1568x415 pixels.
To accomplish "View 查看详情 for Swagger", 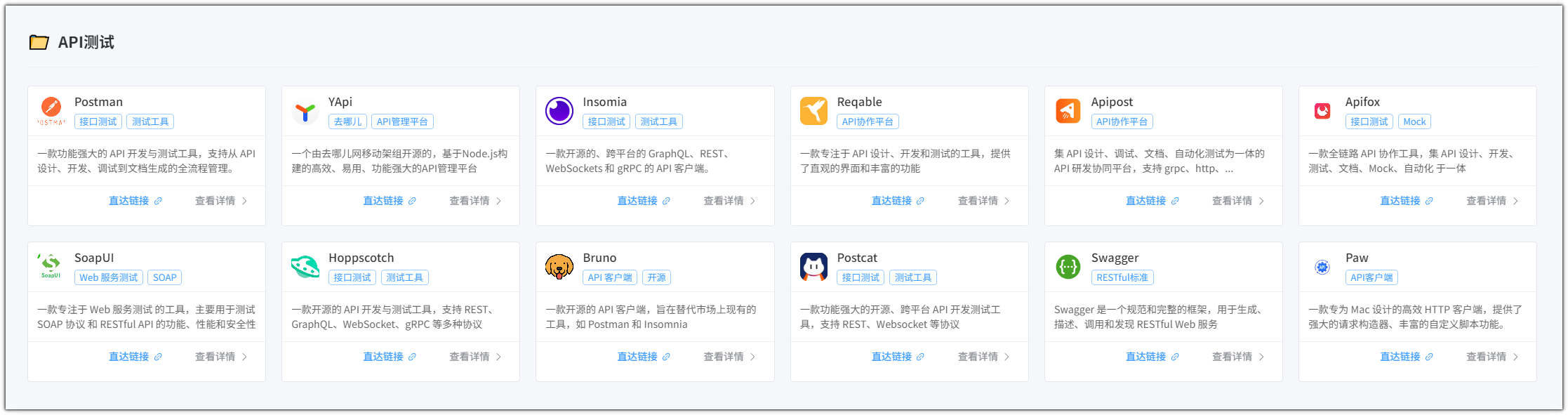I will point(1237,357).
